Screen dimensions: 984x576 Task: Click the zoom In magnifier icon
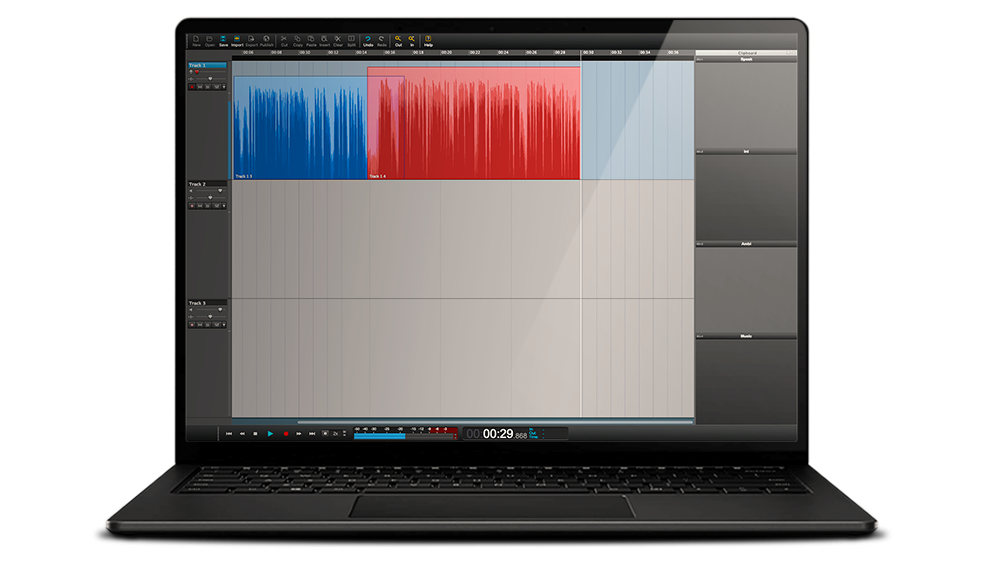point(412,40)
